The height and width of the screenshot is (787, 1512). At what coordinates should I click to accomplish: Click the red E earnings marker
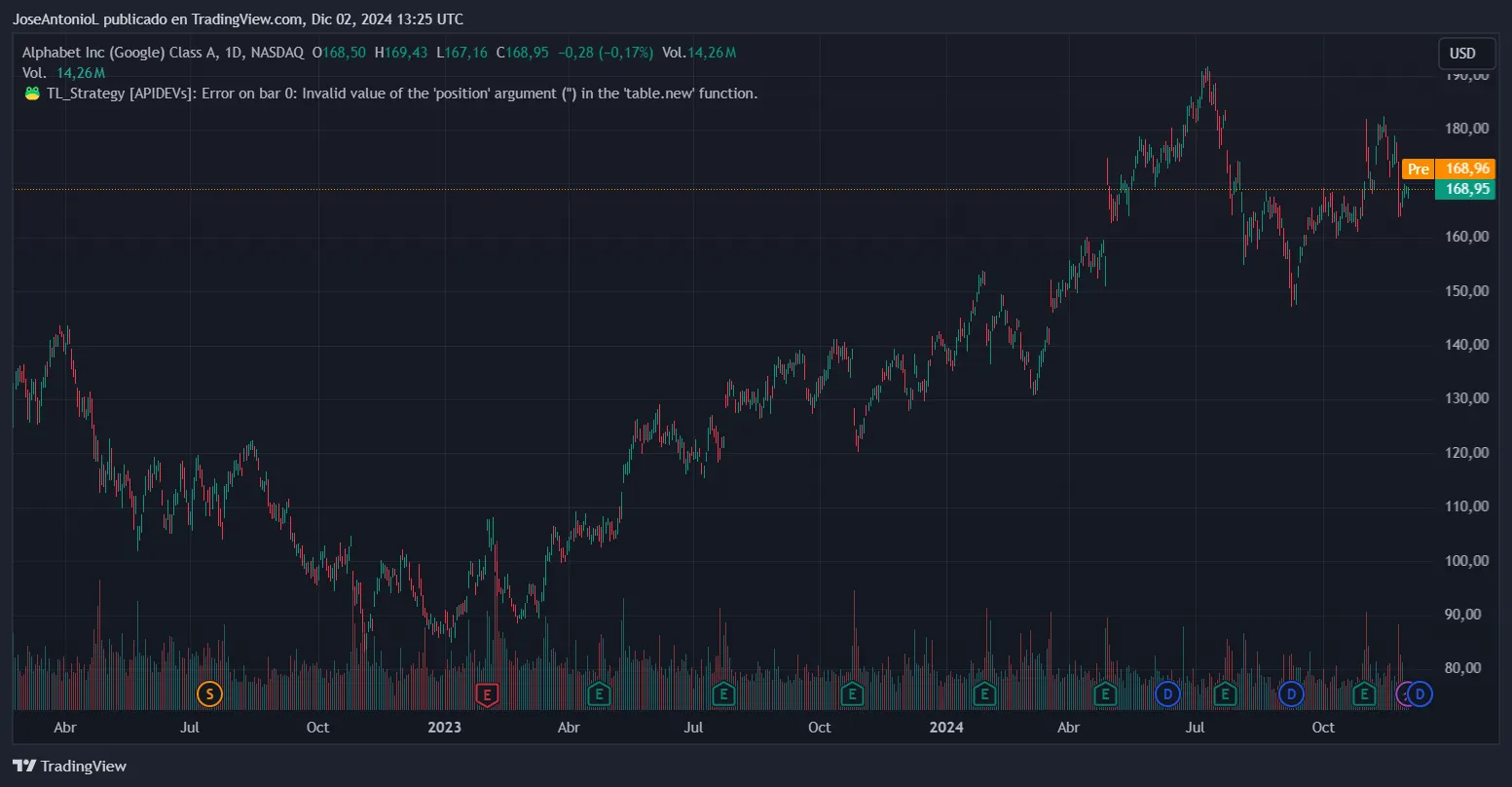(x=487, y=694)
